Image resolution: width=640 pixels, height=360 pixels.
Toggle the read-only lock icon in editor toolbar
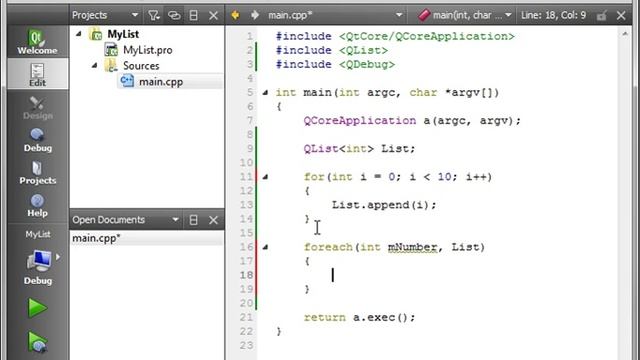point(601,16)
